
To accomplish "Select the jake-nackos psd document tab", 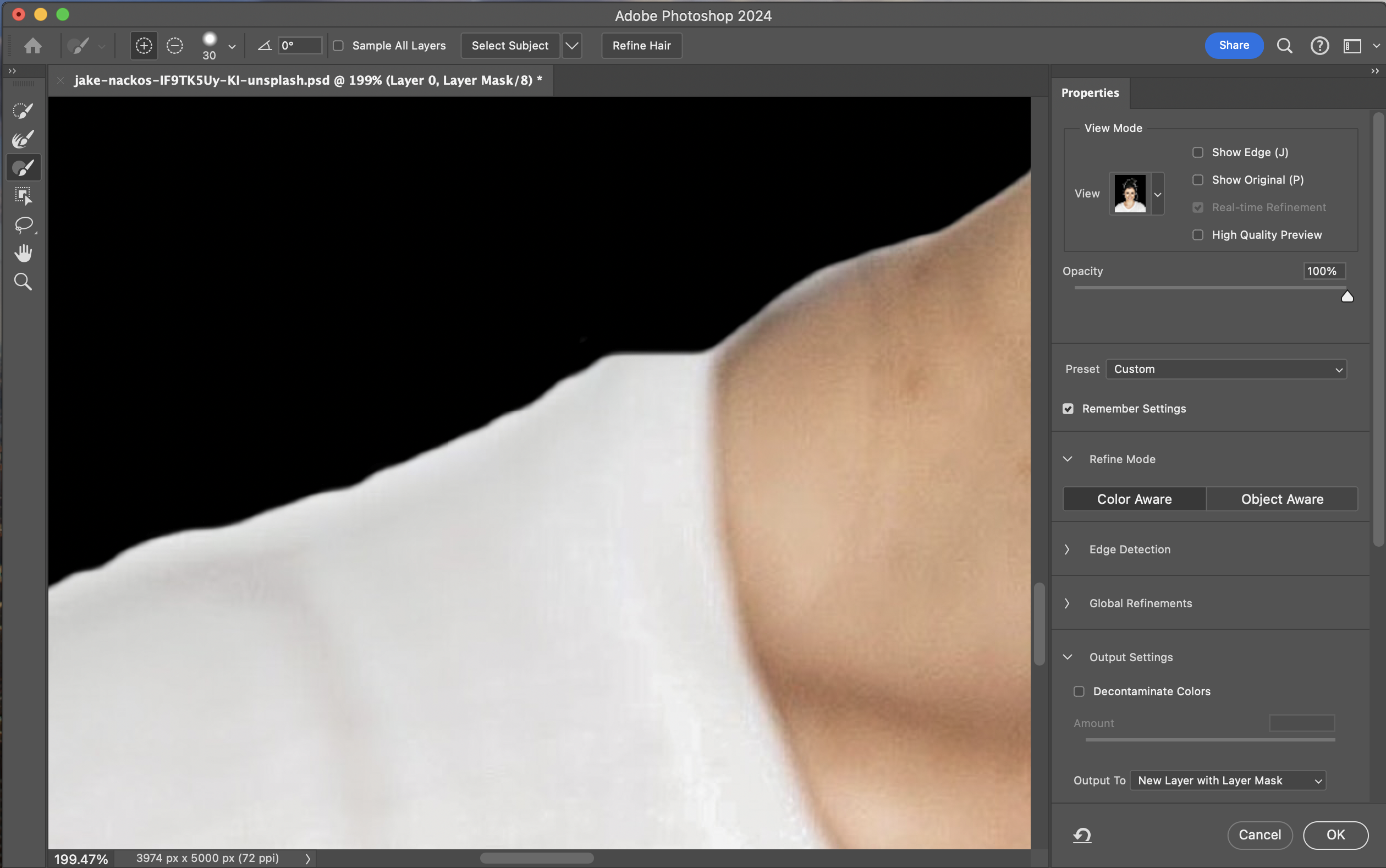I will tap(307, 80).
